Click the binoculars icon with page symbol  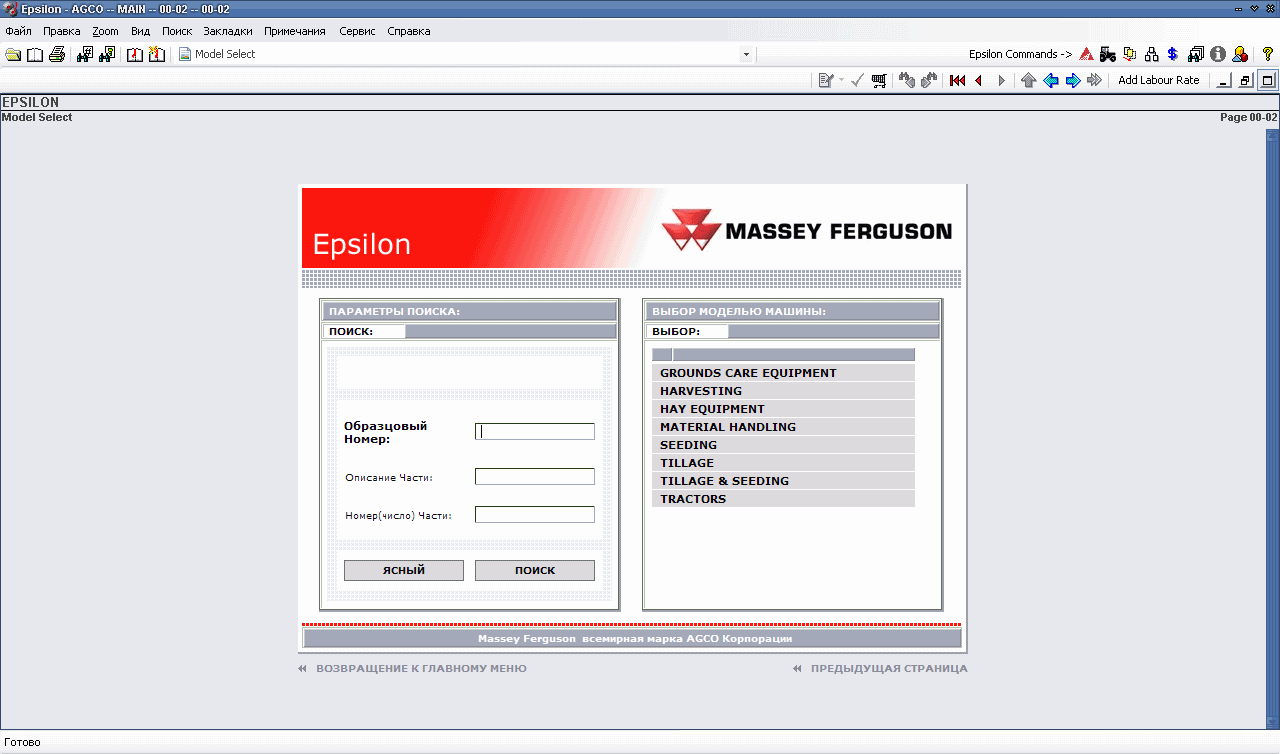(107, 54)
